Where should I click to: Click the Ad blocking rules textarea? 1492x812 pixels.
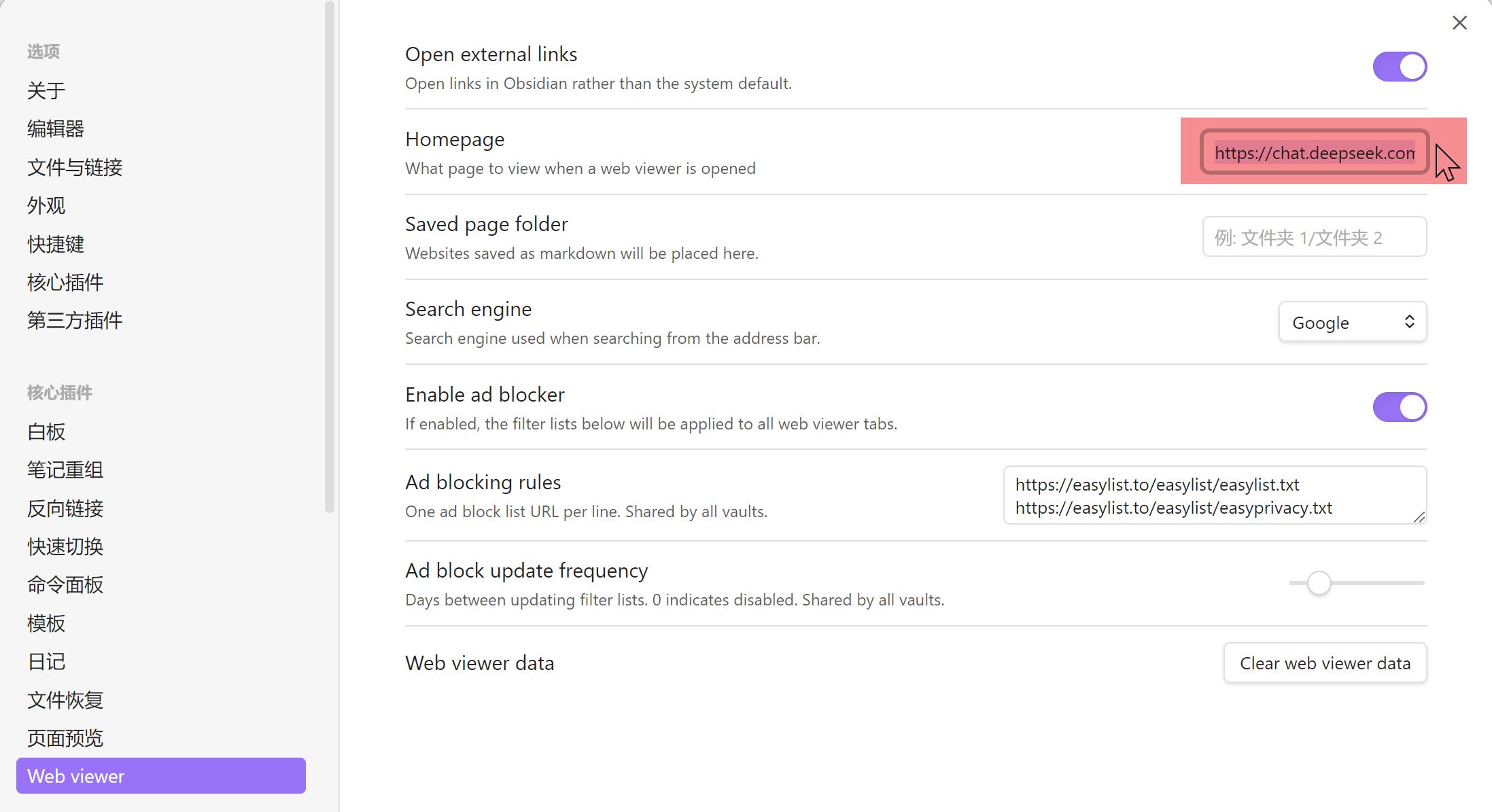[x=1214, y=495]
